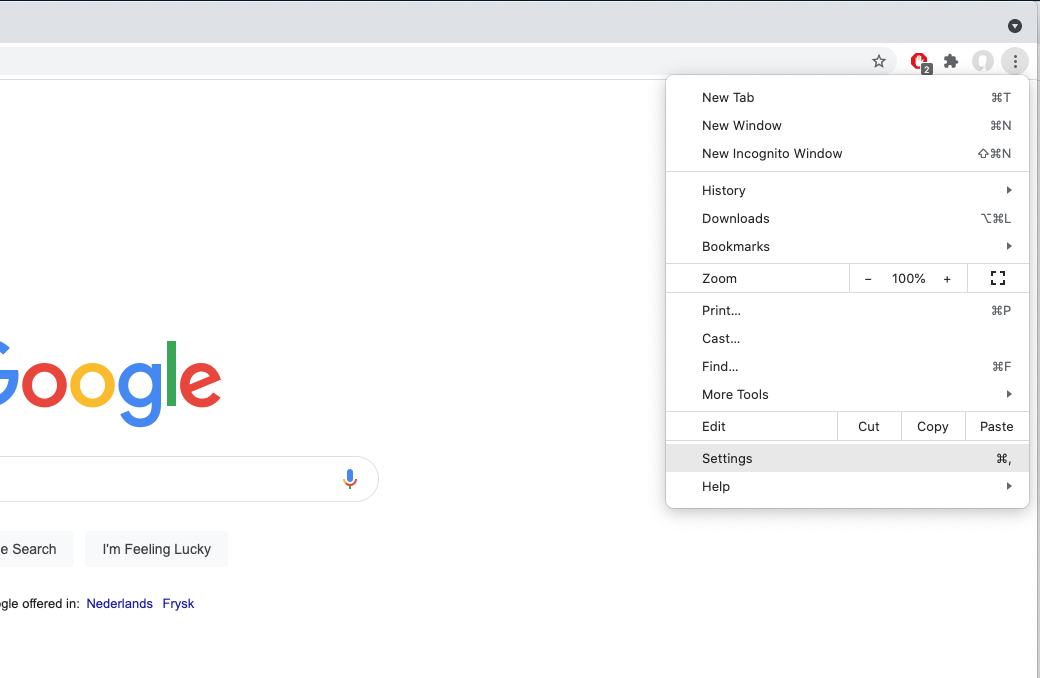The height and width of the screenshot is (678, 1040).
Task: Open Downloads from the menu
Action: (x=847, y=218)
